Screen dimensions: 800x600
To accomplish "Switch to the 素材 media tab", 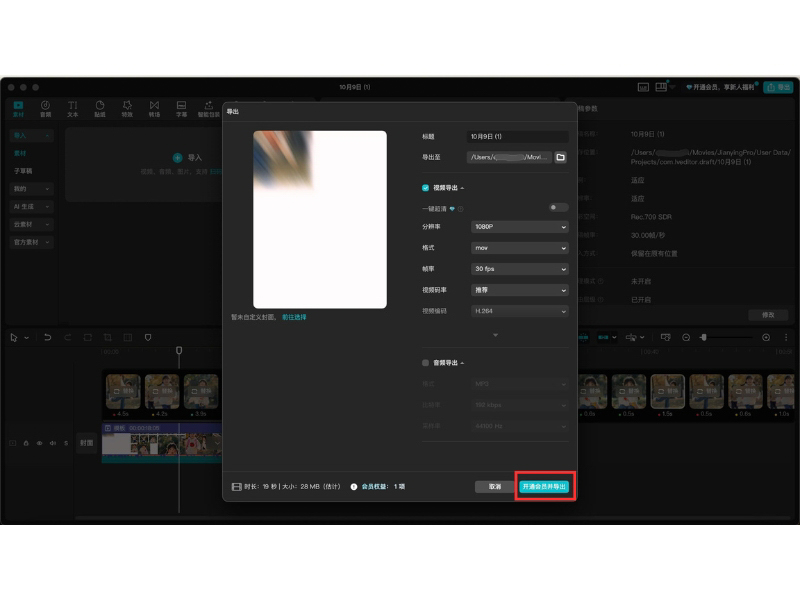I will tap(19, 108).
